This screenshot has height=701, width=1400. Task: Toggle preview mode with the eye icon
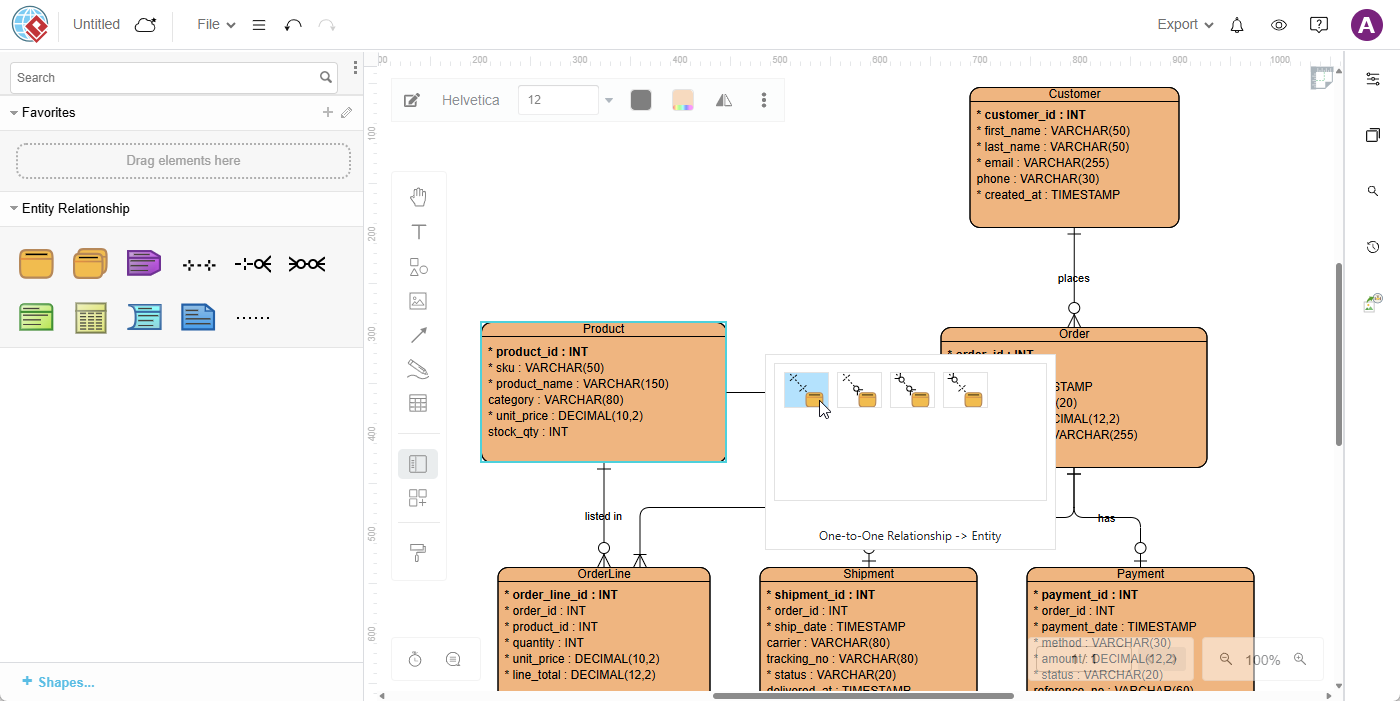pos(1278,25)
